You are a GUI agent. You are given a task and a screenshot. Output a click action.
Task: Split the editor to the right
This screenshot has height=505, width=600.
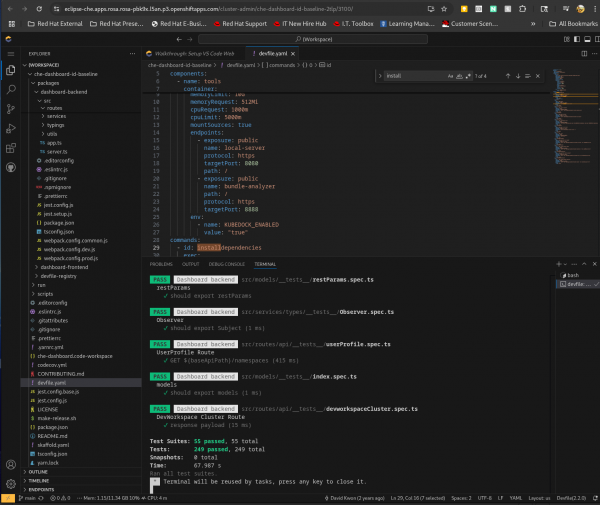584,54
